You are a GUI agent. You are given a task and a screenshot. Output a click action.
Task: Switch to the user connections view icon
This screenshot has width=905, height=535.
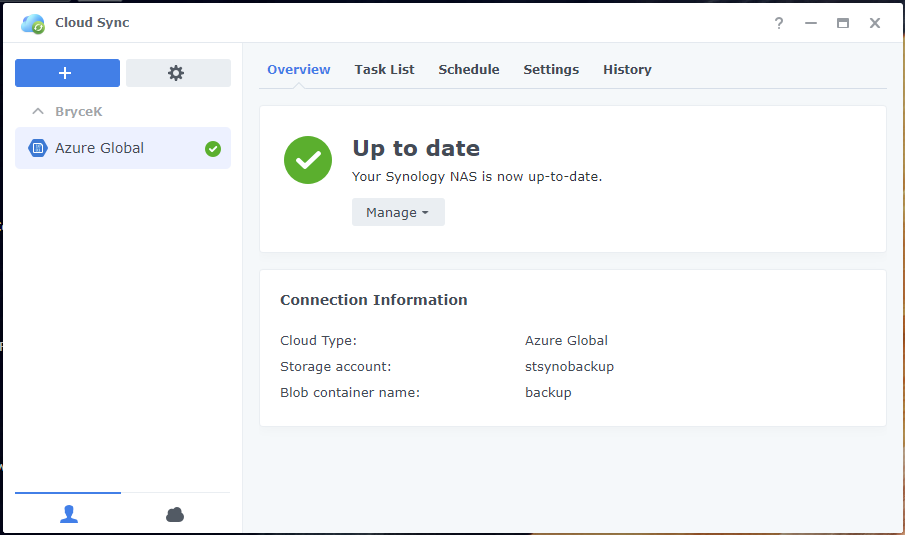click(68, 514)
